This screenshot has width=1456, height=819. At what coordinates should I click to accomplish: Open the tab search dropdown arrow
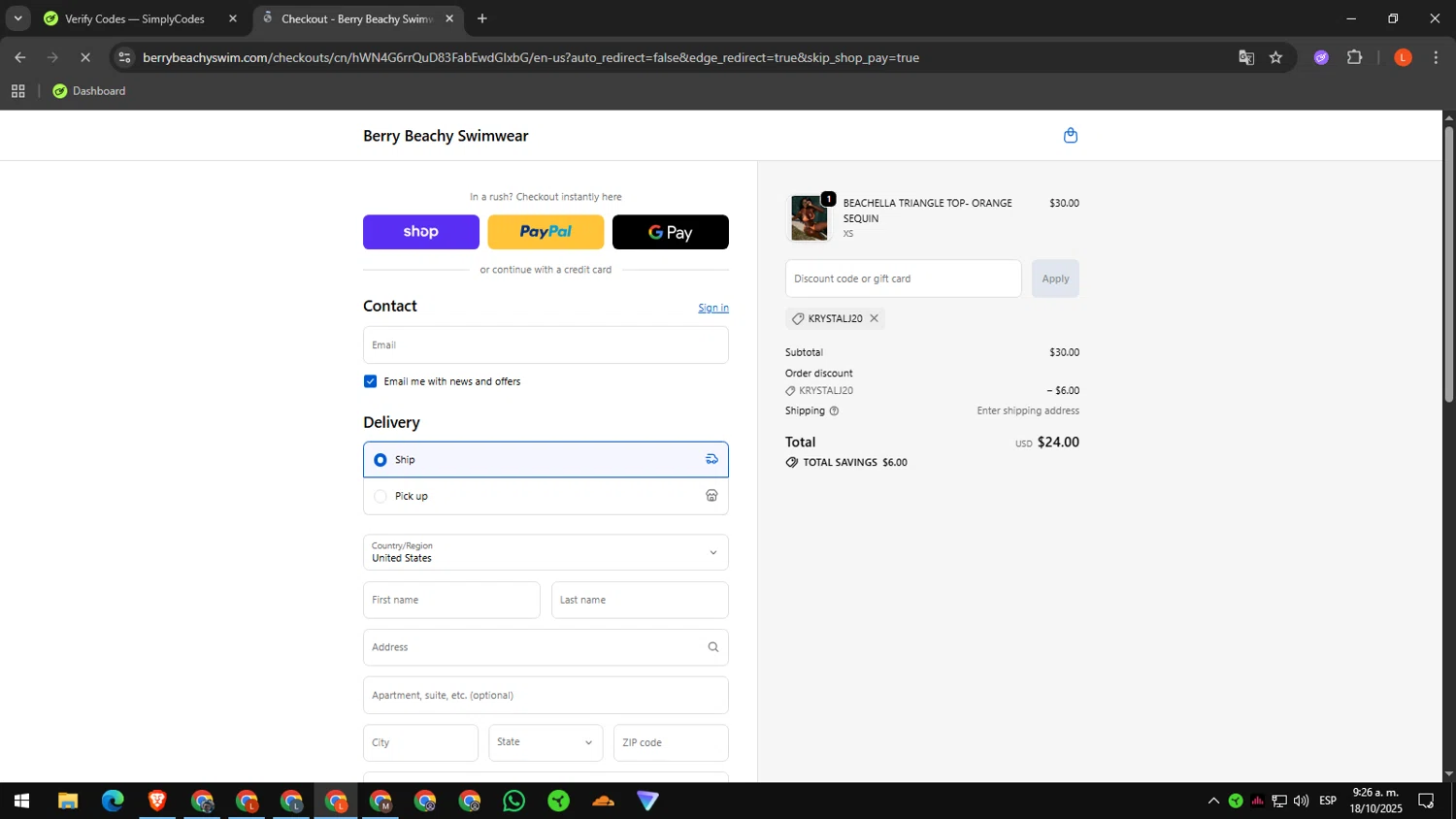(x=17, y=18)
